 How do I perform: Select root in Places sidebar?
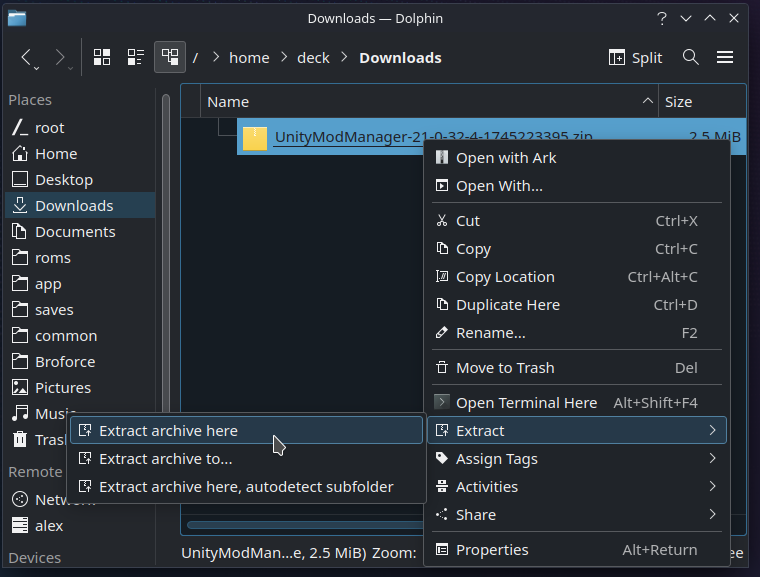[49, 128]
